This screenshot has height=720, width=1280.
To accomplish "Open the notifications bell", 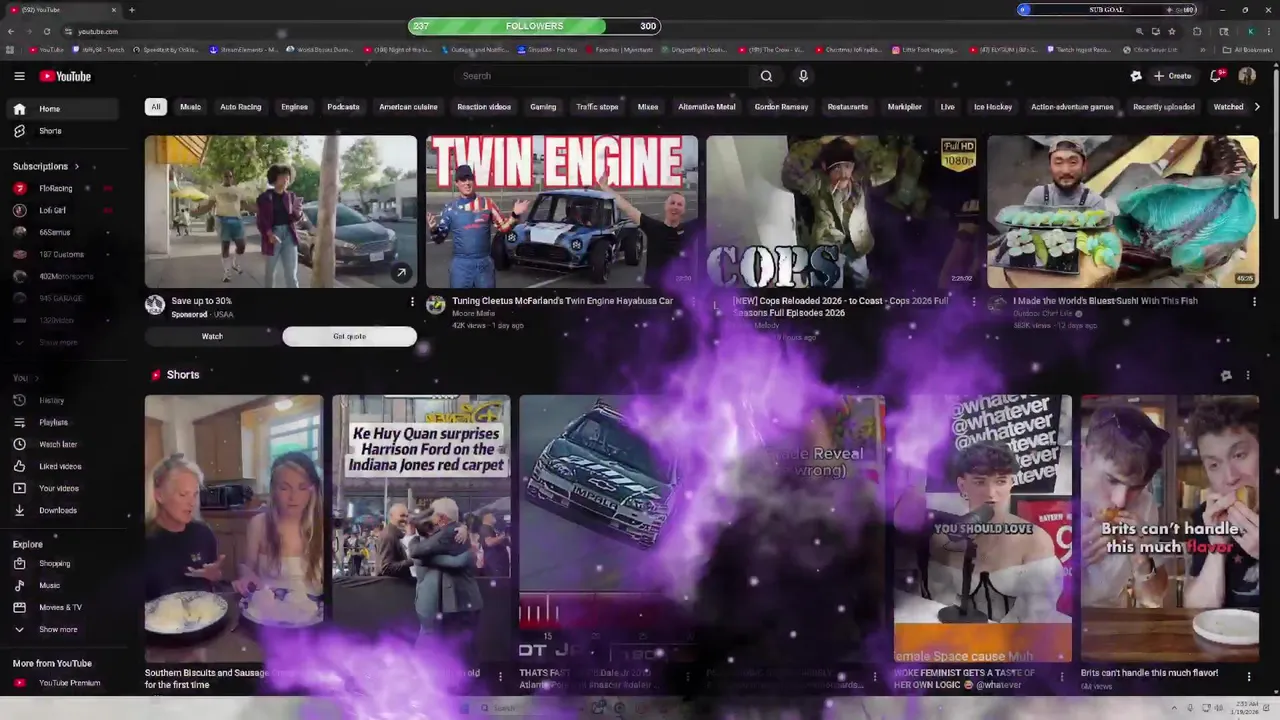I will pyautogui.click(x=1216, y=76).
